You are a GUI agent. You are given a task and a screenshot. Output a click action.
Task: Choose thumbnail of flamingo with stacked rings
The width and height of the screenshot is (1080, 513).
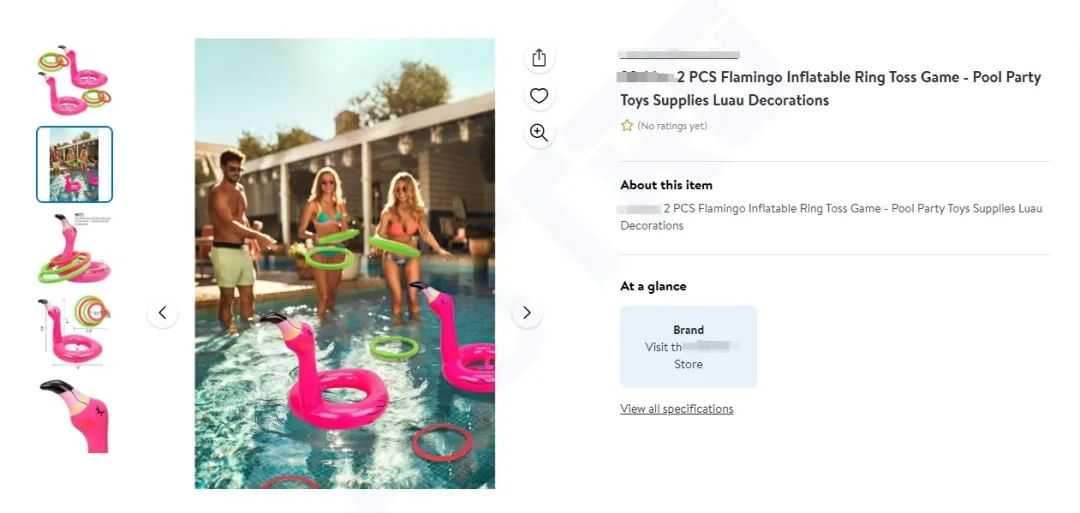coord(74,249)
